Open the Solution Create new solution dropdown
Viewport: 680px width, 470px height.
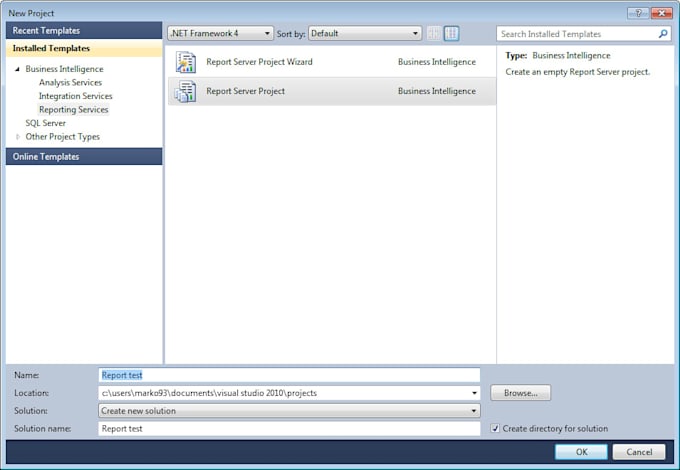[x=289, y=411]
